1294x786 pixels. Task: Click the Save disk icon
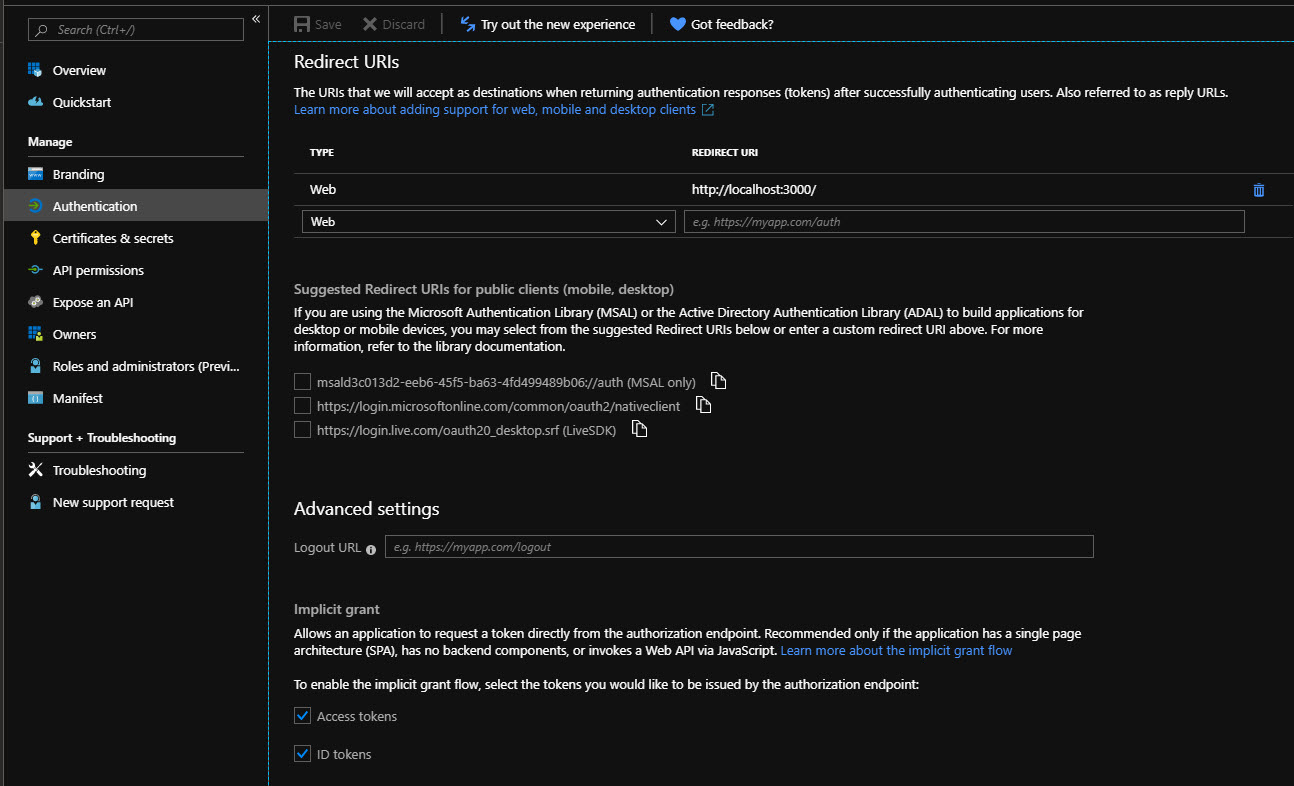pos(302,24)
